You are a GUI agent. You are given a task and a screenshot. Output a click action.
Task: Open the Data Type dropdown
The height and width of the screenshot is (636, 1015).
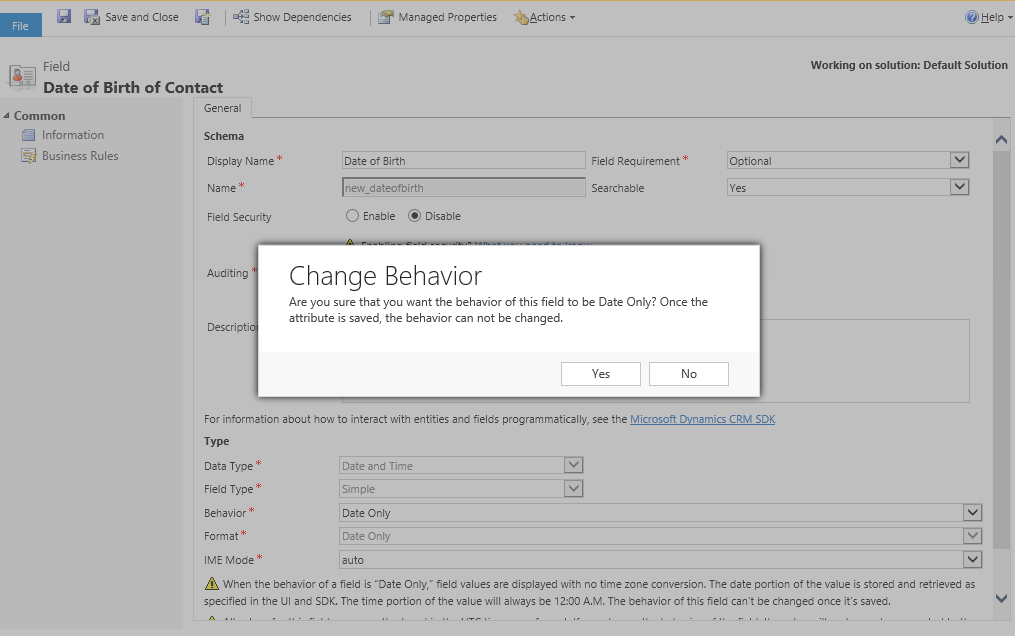click(x=574, y=465)
